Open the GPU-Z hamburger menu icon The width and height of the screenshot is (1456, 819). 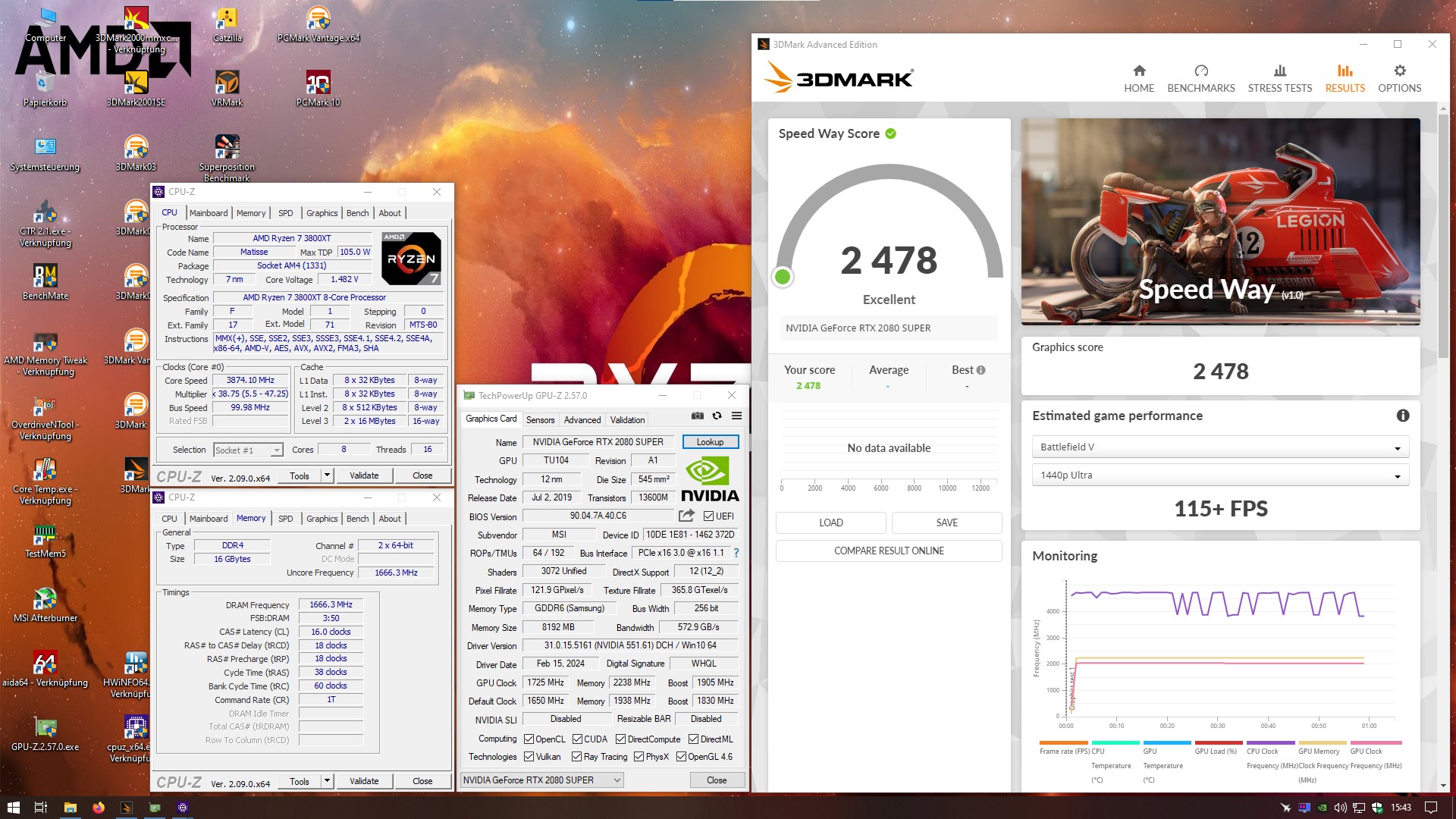click(736, 416)
